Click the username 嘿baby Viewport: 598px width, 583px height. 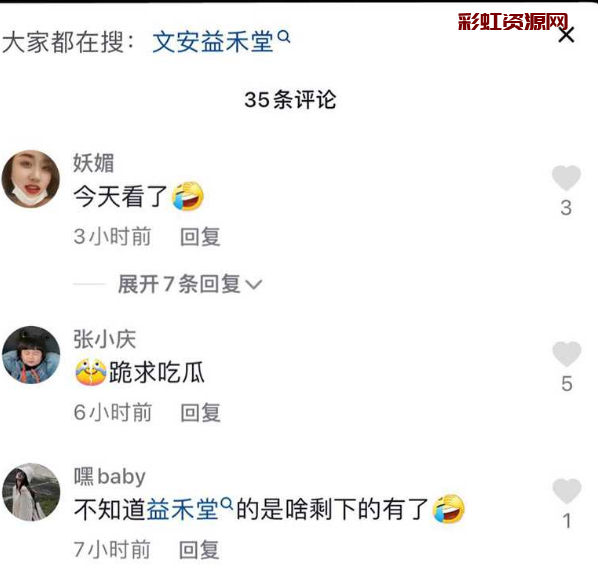(x=109, y=476)
